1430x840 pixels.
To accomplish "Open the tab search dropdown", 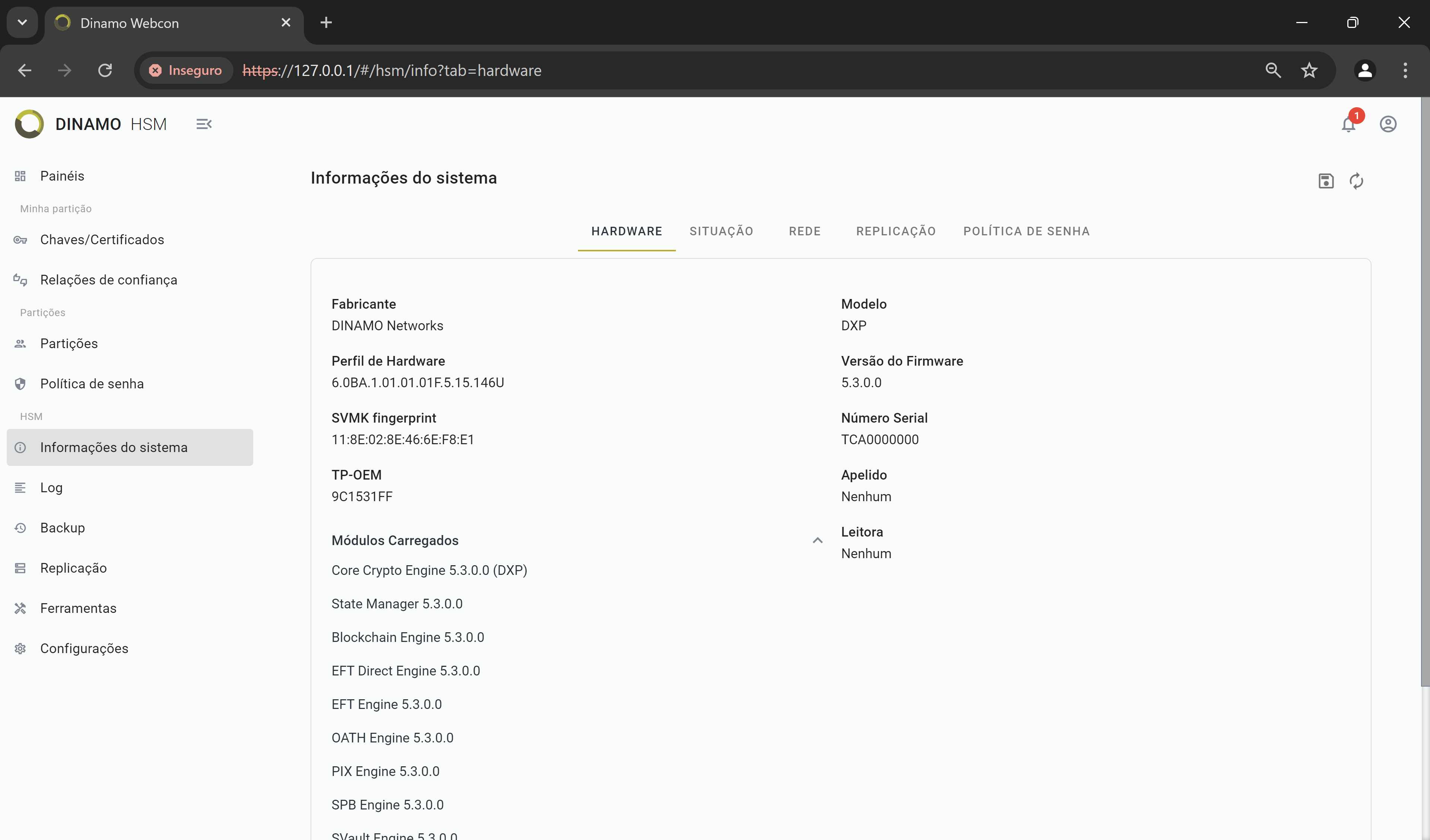I will (22, 23).
